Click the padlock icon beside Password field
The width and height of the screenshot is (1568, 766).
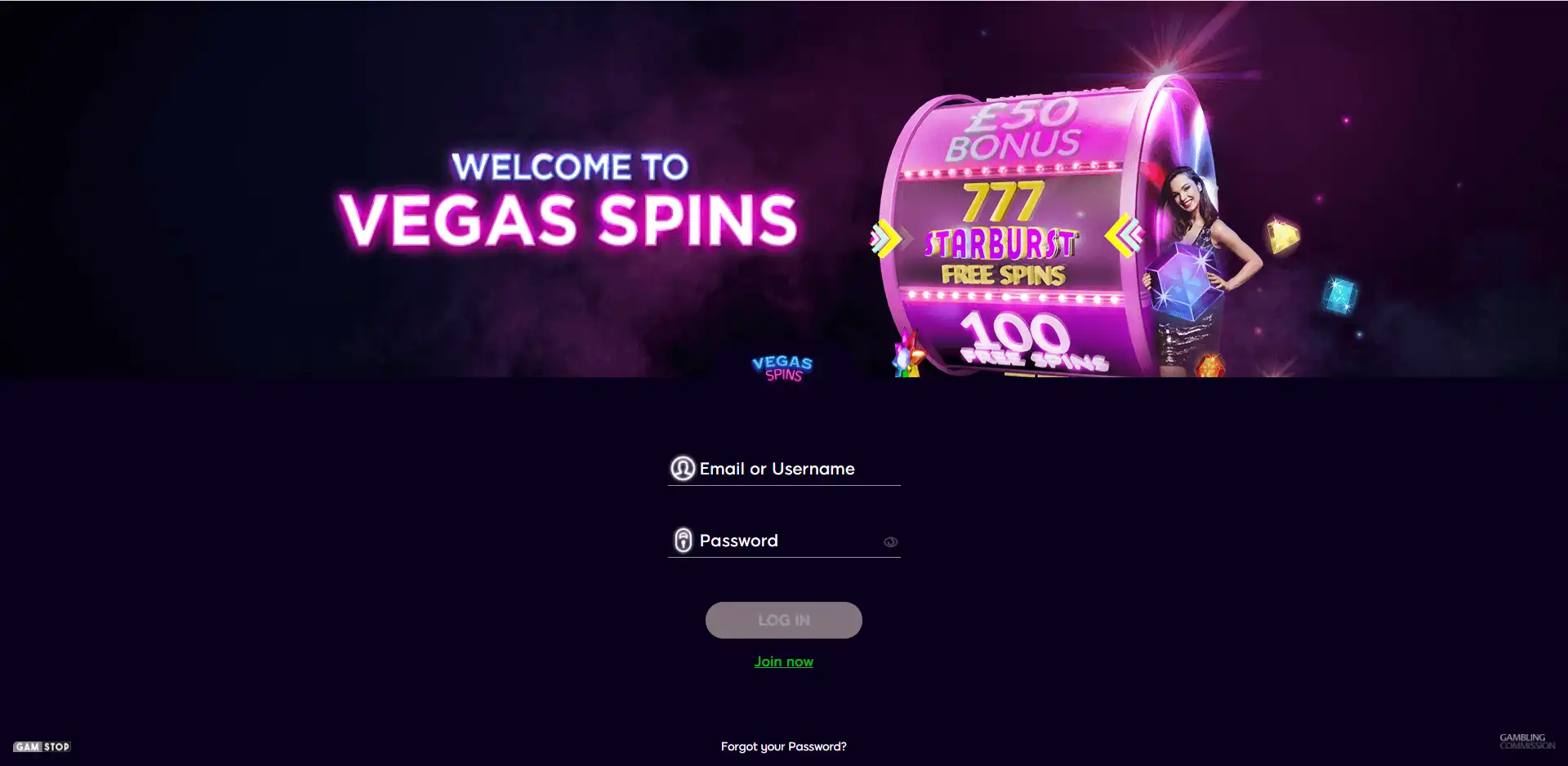pos(683,540)
